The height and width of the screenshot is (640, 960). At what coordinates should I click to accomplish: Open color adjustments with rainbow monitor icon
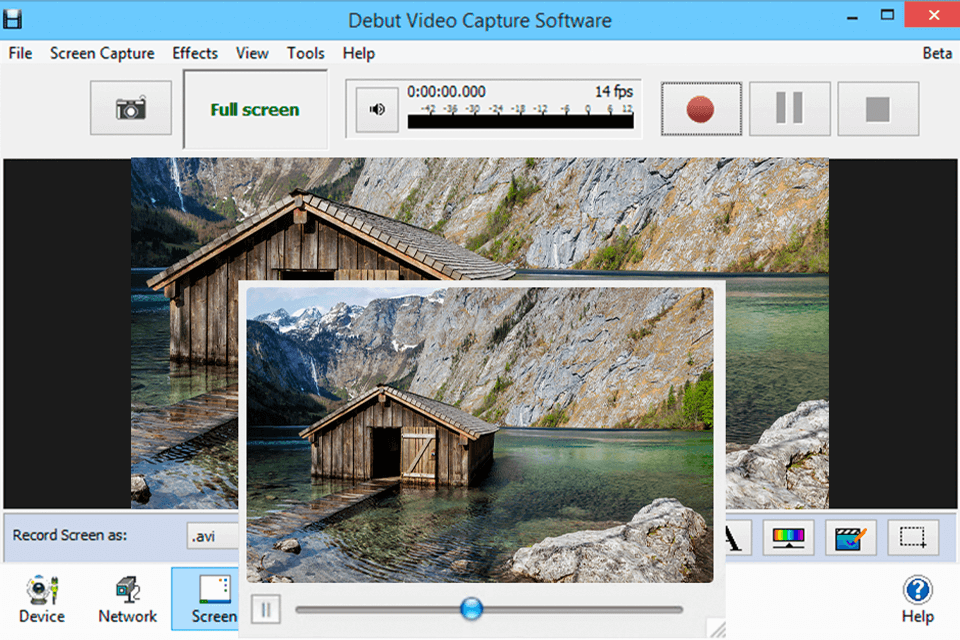[x=789, y=538]
